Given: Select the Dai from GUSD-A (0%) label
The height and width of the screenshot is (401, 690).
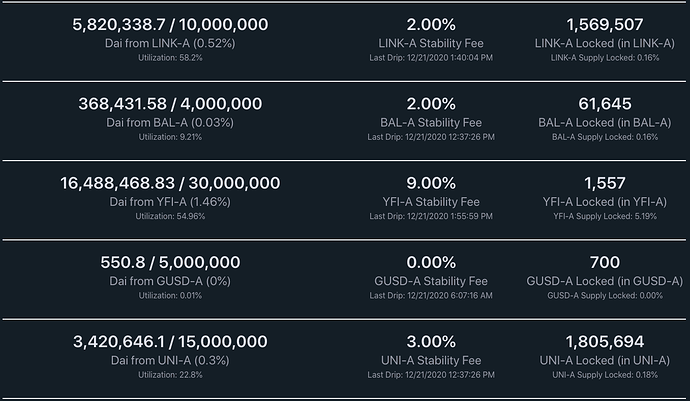Looking at the screenshot, I should tap(170, 280).
